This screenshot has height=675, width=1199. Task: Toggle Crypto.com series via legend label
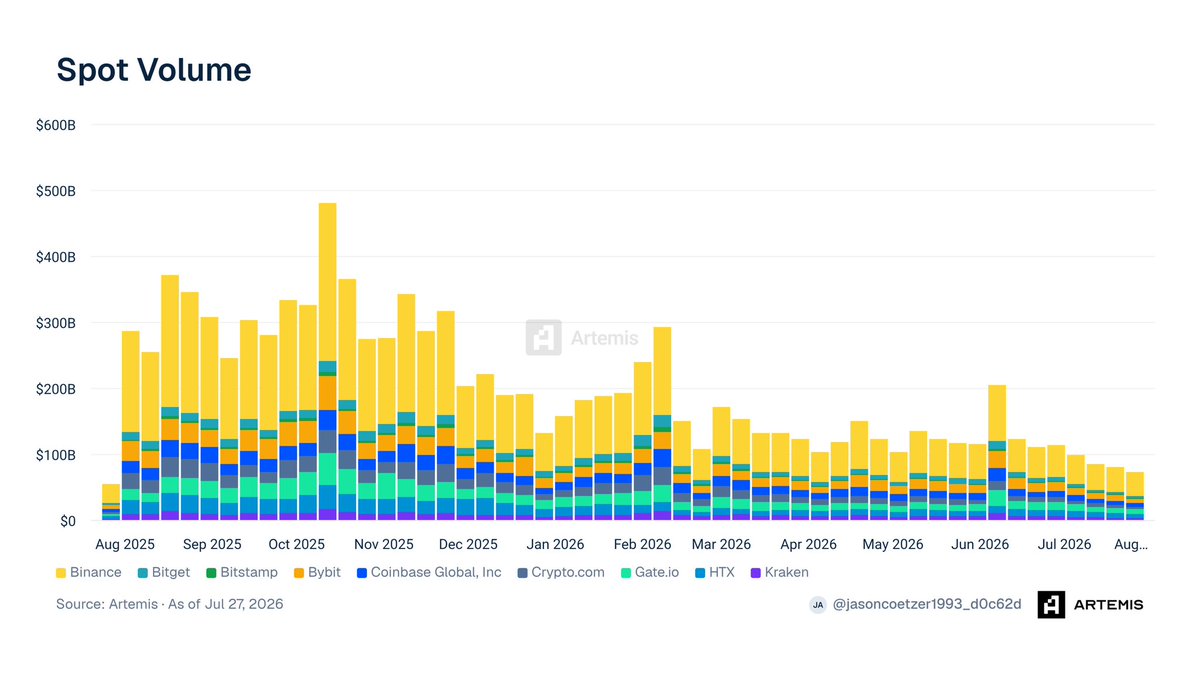point(567,573)
